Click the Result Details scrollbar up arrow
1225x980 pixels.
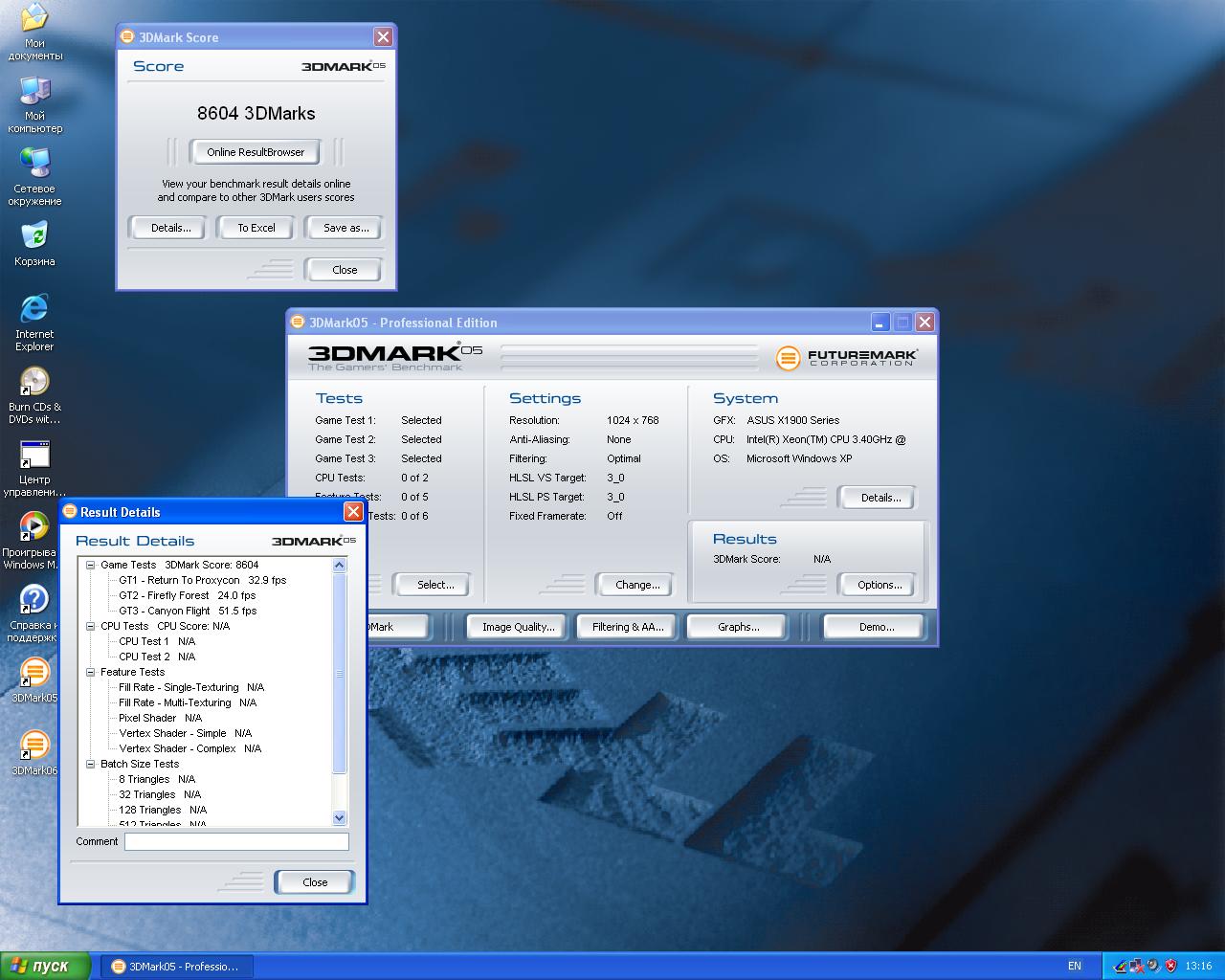click(x=339, y=565)
